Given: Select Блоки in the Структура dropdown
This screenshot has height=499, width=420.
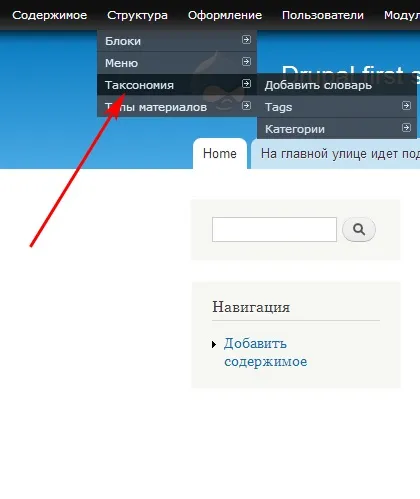Looking at the screenshot, I should pos(177,41).
